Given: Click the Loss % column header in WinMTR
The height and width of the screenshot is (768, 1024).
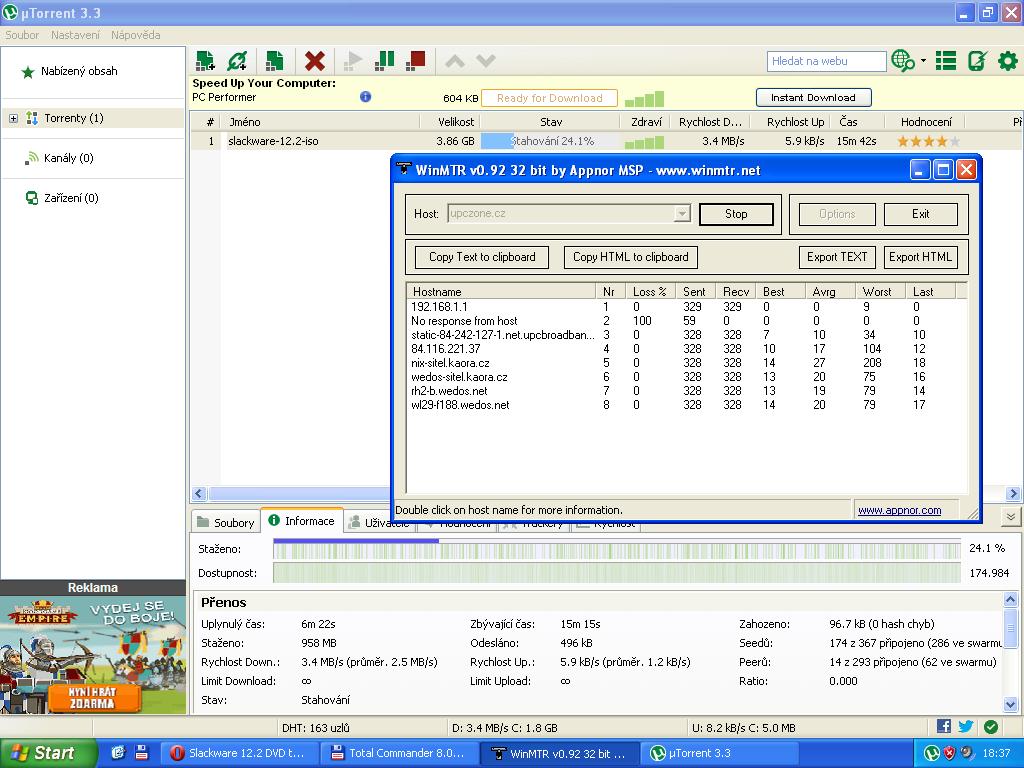Looking at the screenshot, I should (650, 291).
